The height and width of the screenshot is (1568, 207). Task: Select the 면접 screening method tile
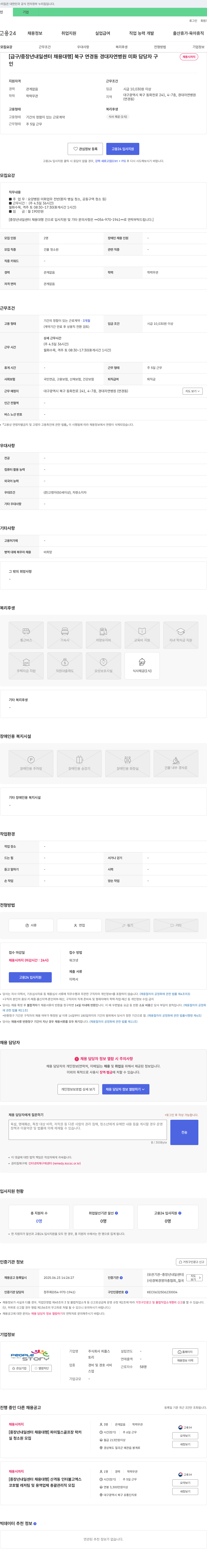point(80,925)
